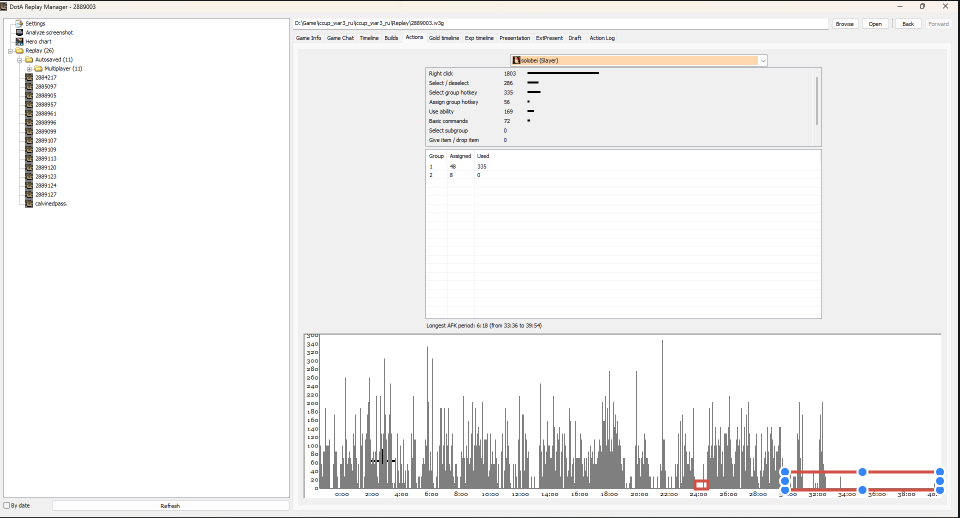Click the Browse button
The width and height of the screenshot is (960, 518).
(x=844, y=24)
